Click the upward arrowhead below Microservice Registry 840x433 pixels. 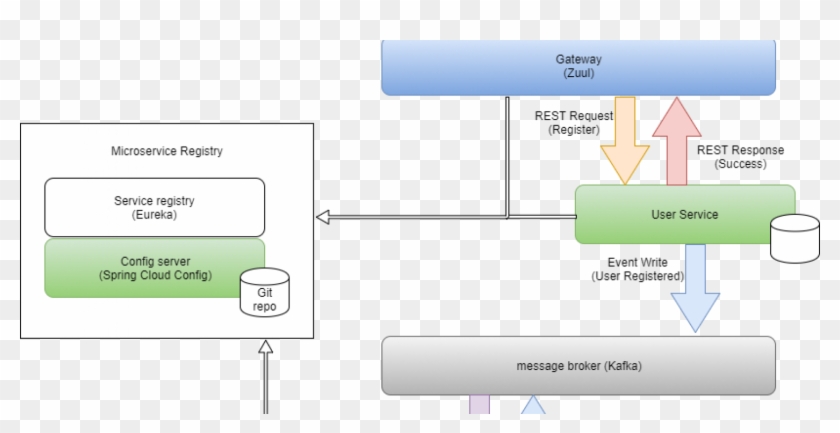(x=266, y=347)
